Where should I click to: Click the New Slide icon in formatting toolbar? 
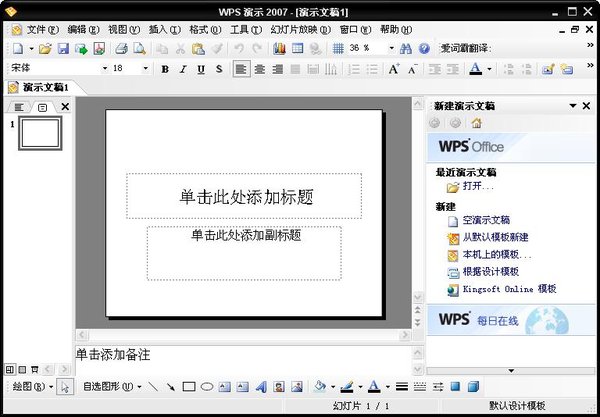[x=566, y=69]
